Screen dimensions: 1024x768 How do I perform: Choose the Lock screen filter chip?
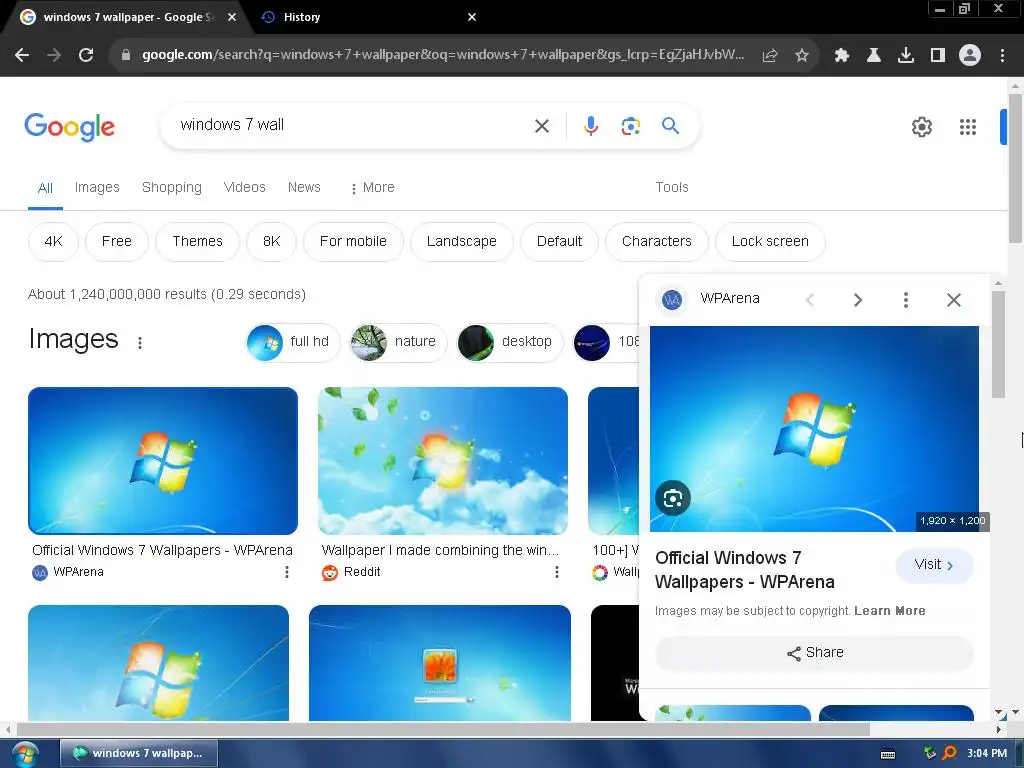tap(770, 242)
